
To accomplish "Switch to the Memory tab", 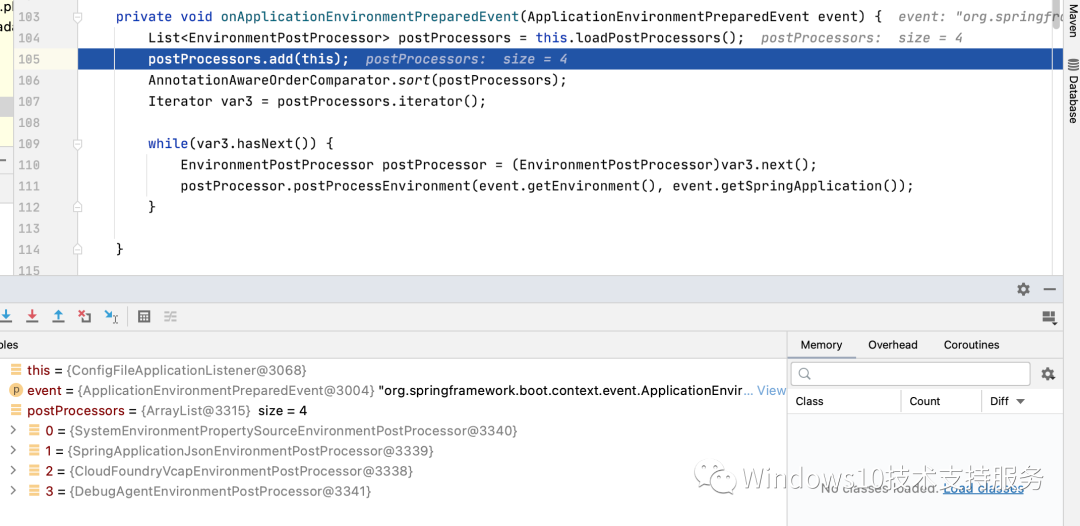I will coord(821,345).
